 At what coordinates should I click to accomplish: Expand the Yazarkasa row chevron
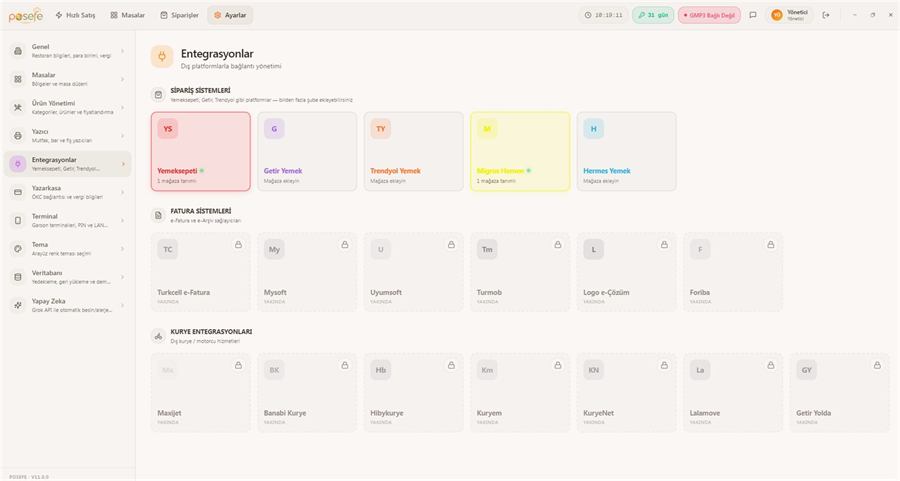click(x=122, y=192)
